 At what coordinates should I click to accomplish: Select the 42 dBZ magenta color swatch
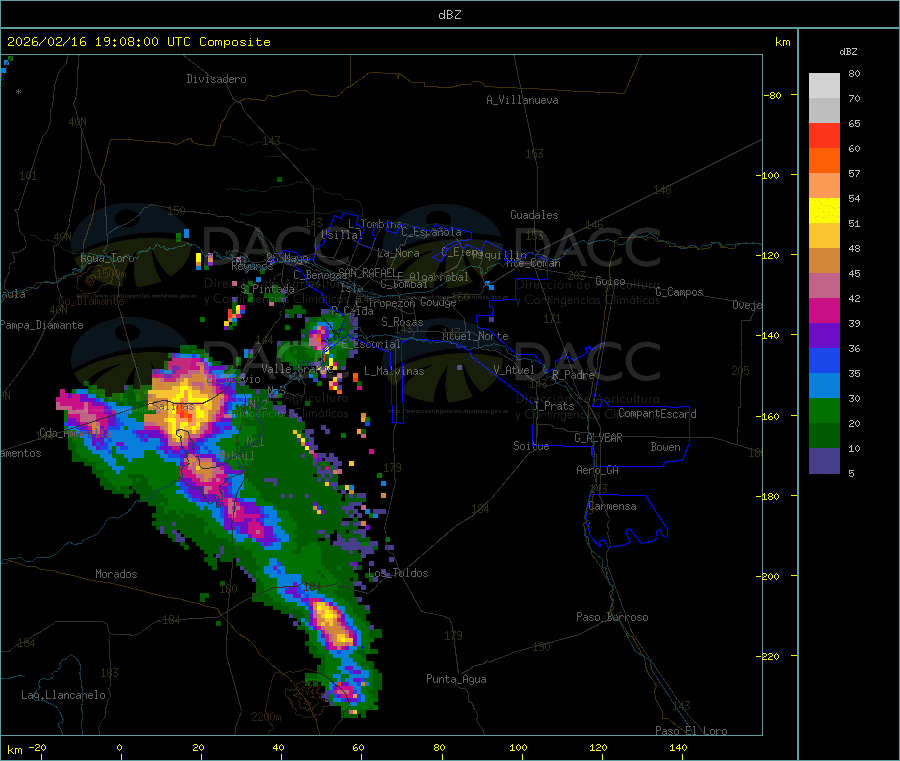point(824,310)
